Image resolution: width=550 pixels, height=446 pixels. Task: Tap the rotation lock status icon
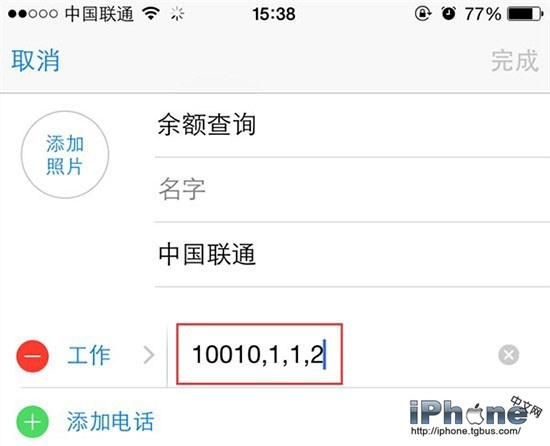pos(423,14)
